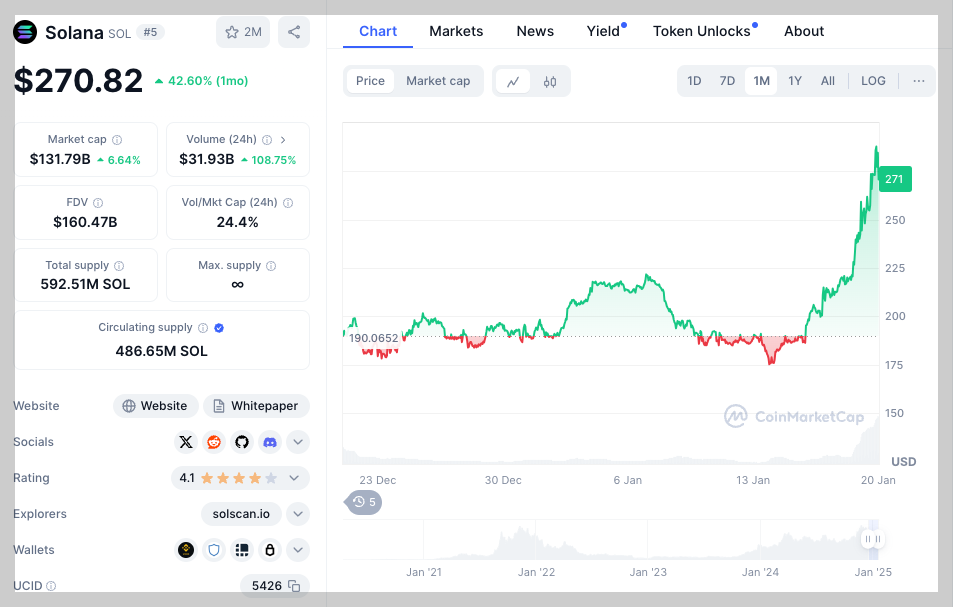Click the rank #5 badge
Screen dimensions: 953x607
pyautogui.click(x=150, y=32)
